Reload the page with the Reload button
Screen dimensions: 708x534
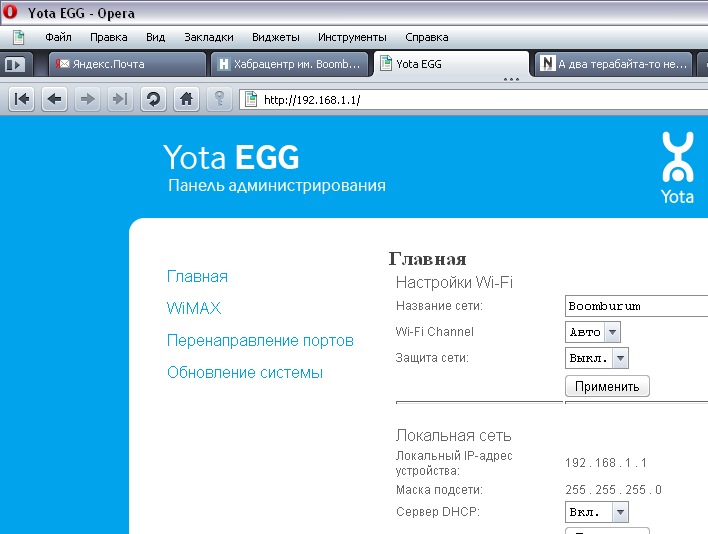(x=154, y=99)
